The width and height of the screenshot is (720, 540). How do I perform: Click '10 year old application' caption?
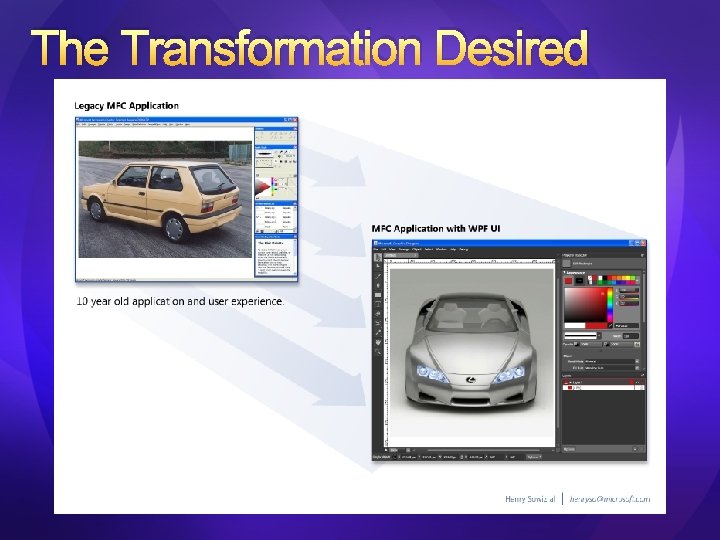[x=180, y=301]
